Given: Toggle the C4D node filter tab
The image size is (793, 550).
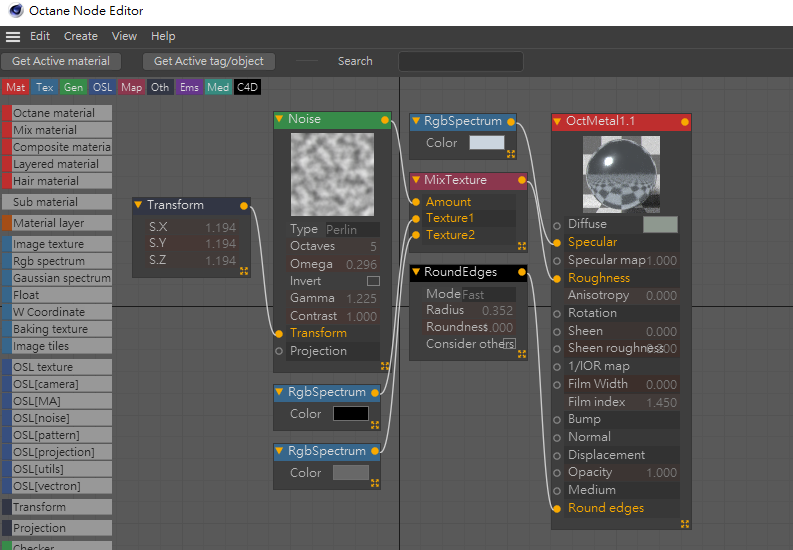Looking at the screenshot, I should 247,87.
